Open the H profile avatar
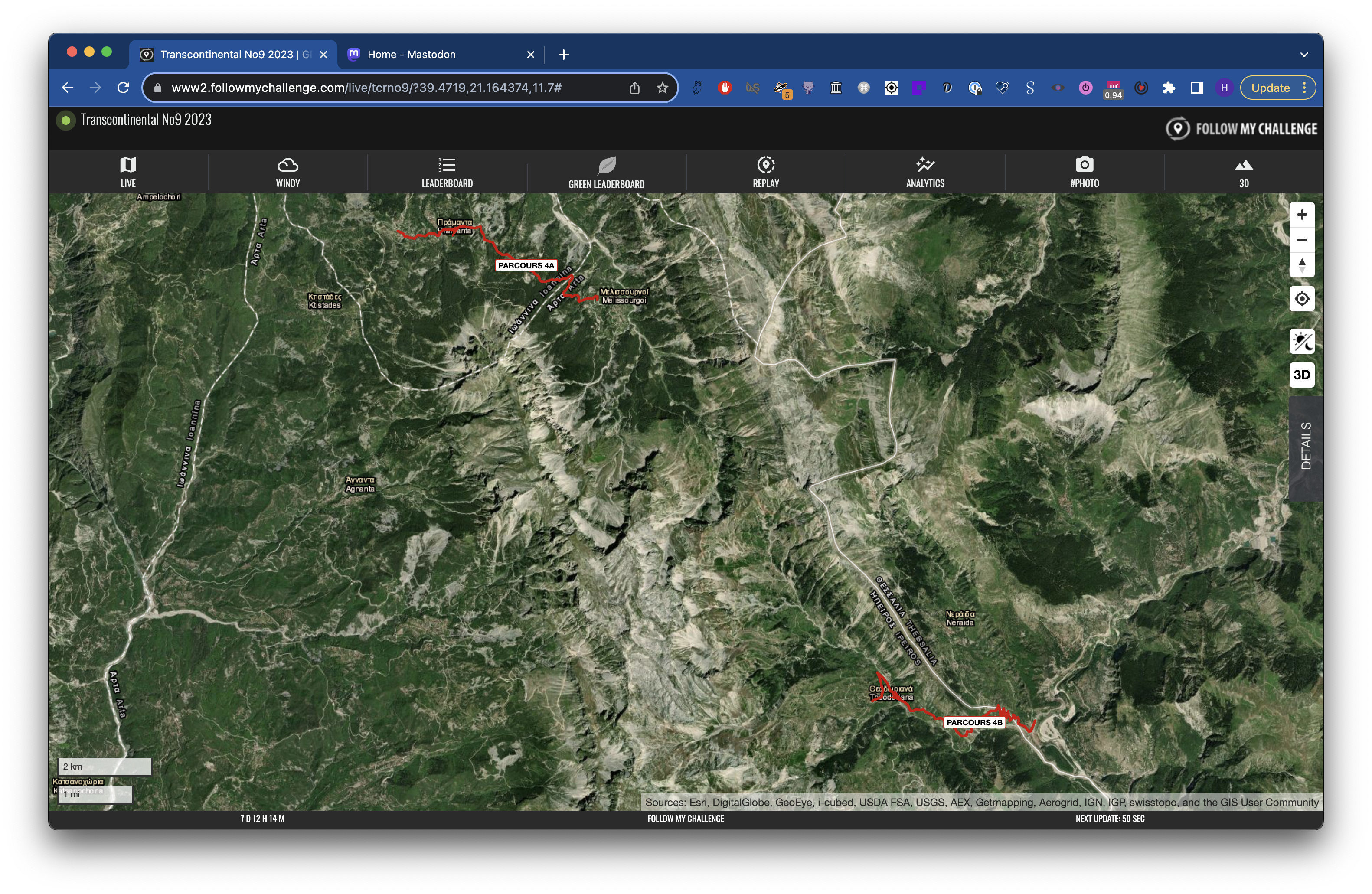The height and width of the screenshot is (894, 1372). (x=1224, y=88)
